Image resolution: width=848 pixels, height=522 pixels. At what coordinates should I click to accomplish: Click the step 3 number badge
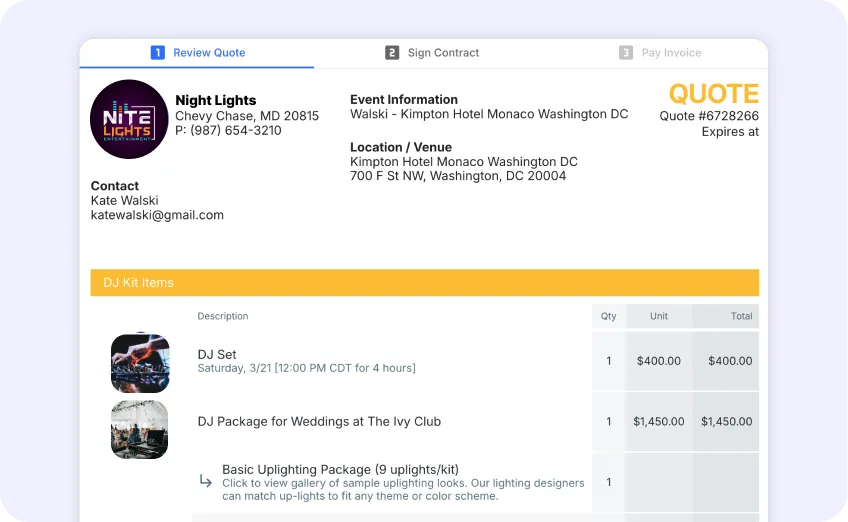[x=626, y=53]
